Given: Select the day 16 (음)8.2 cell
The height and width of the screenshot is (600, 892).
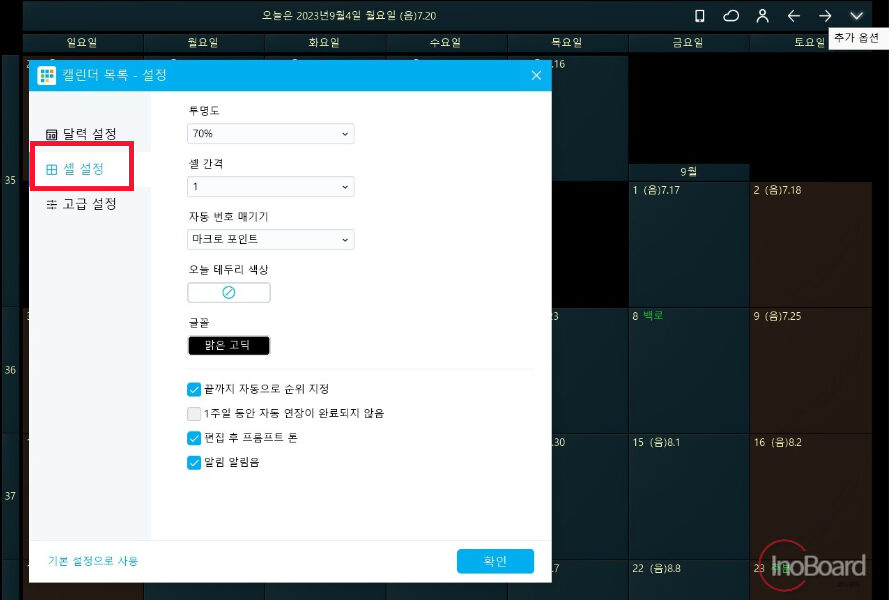Looking at the screenshot, I should (811, 496).
